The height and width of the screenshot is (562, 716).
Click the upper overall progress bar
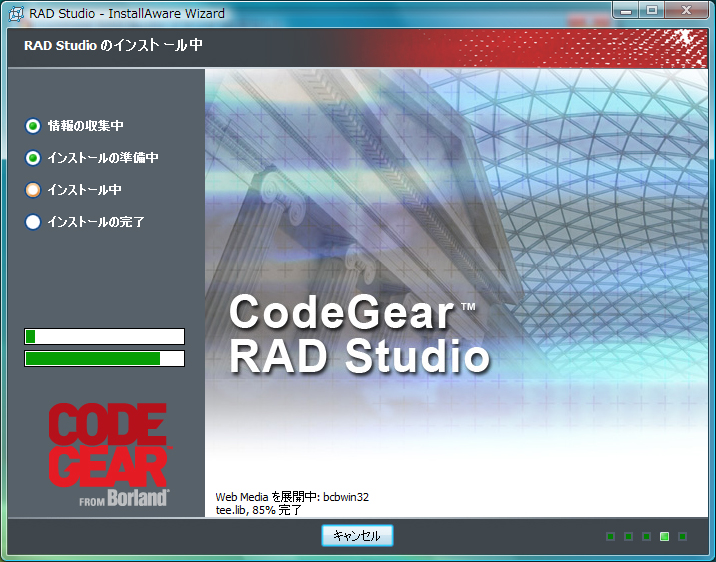[105, 336]
